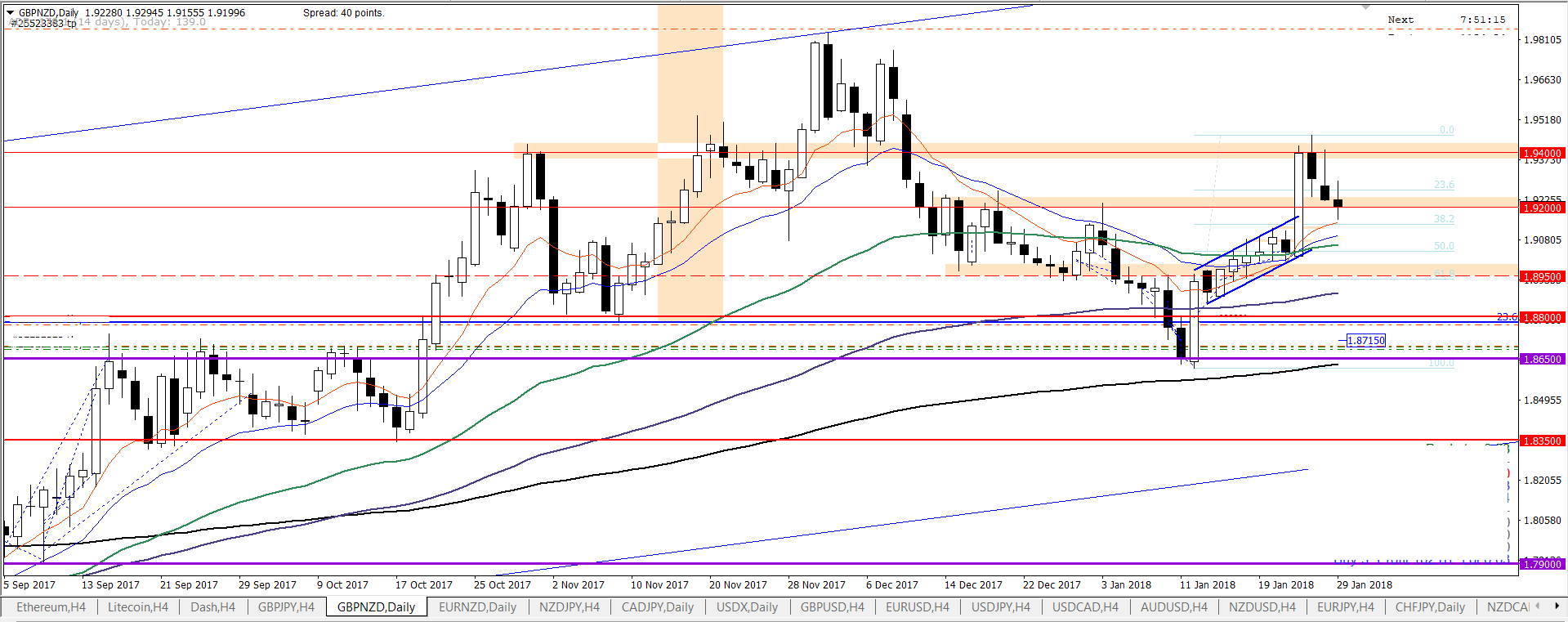Click the 5 Sep 2017 date label

pyautogui.click(x=29, y=585)
